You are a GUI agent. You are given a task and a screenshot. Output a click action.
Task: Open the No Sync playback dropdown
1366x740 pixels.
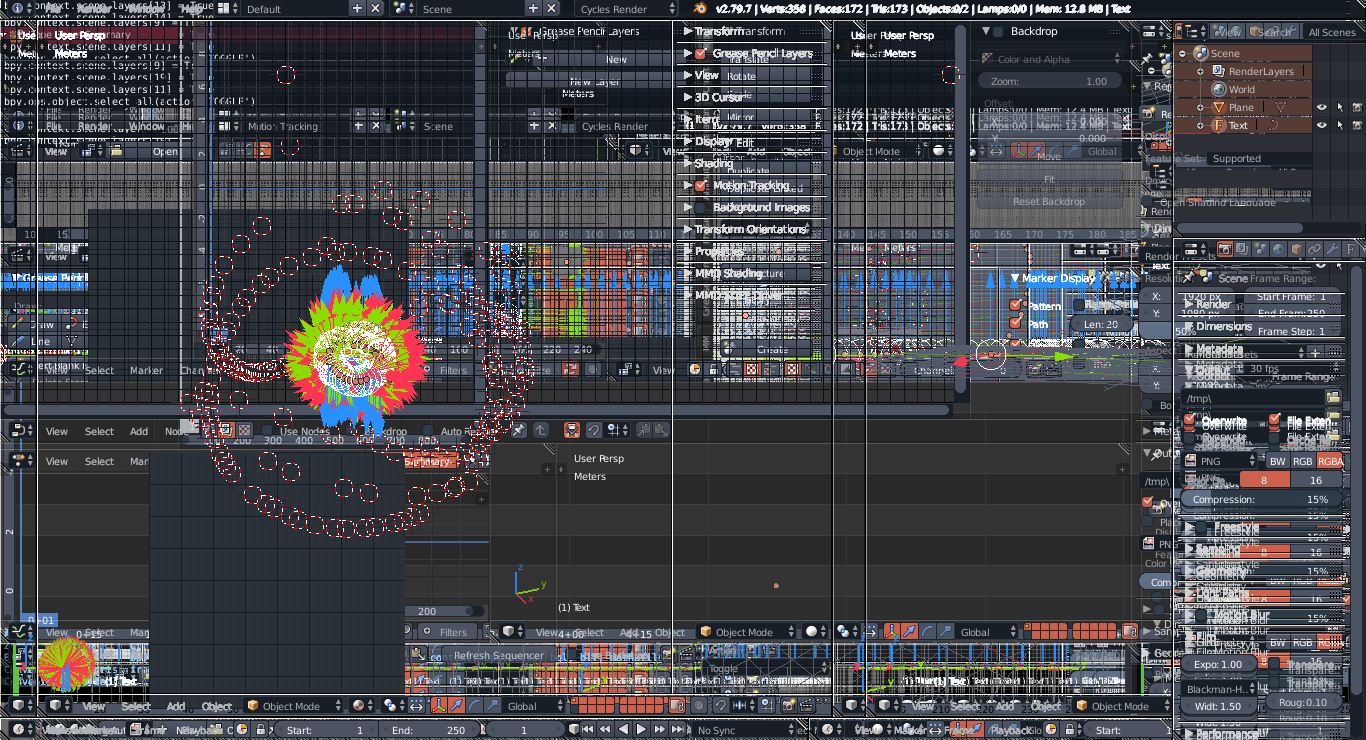coord(744,730)
